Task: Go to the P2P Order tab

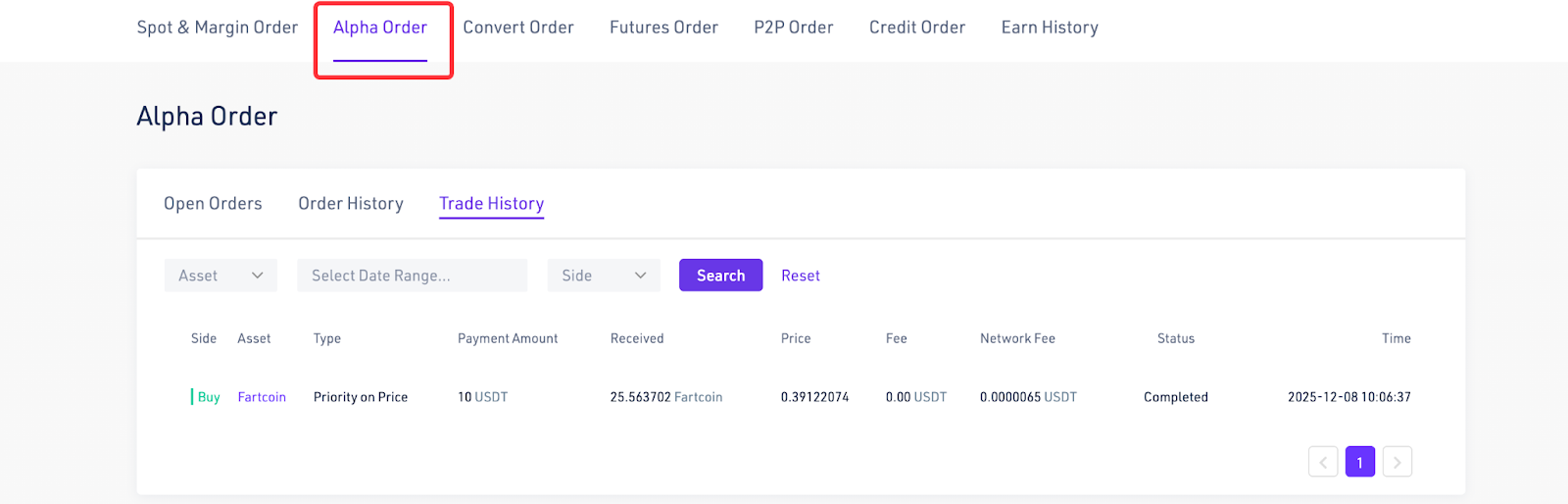Action: click(x=793, y=27)
